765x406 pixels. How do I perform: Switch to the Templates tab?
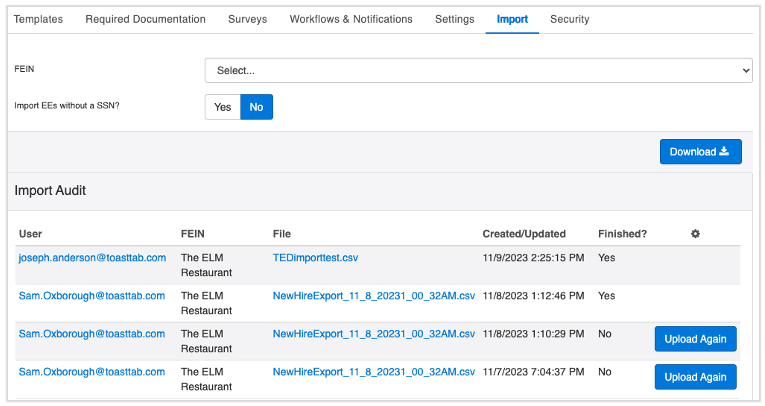coord(38,19)
